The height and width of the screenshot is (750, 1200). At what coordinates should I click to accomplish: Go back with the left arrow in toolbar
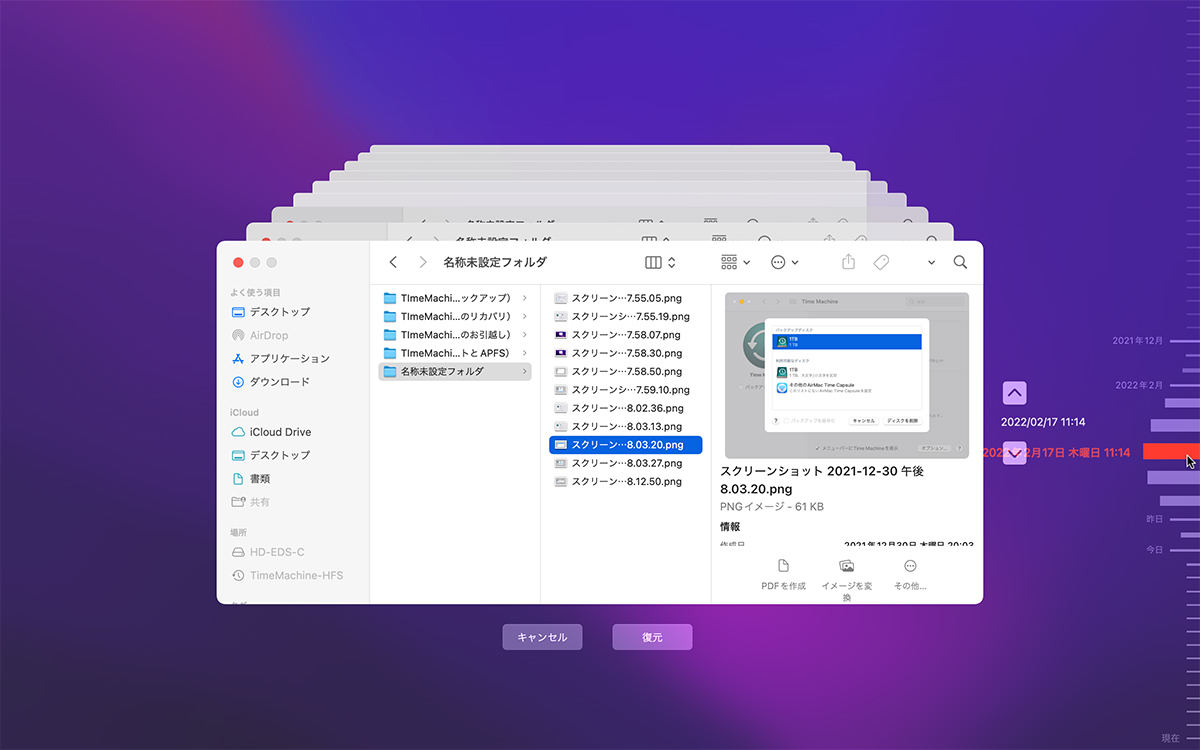tap(393, 262)
